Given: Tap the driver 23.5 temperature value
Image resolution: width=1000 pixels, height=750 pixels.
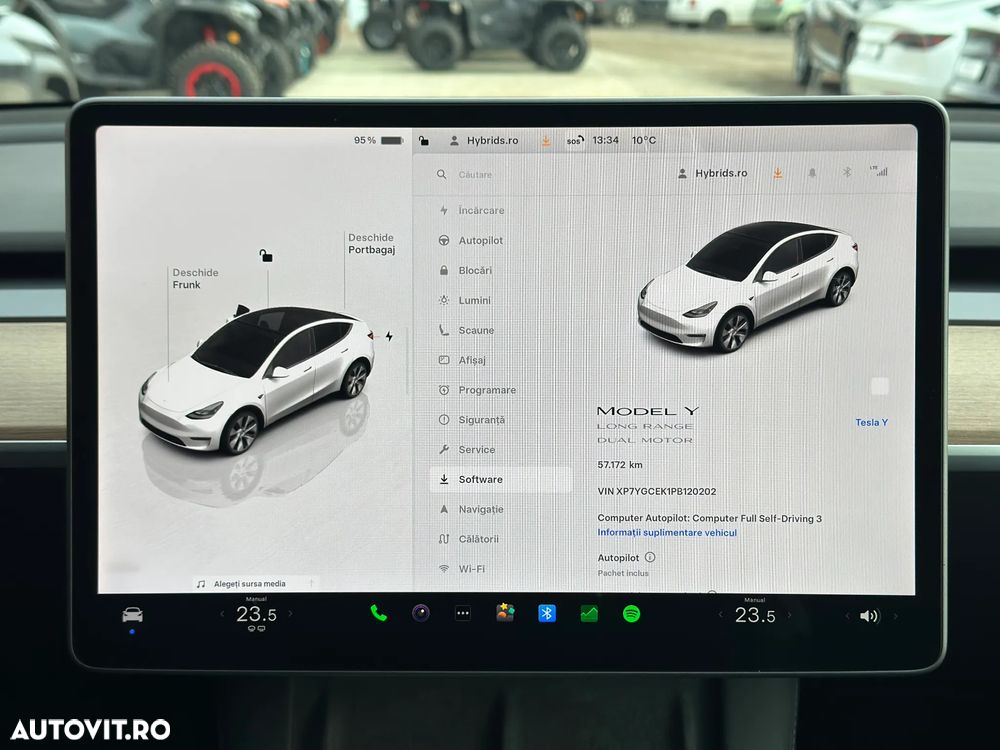Looking at the screenshot, I should 256,614.
